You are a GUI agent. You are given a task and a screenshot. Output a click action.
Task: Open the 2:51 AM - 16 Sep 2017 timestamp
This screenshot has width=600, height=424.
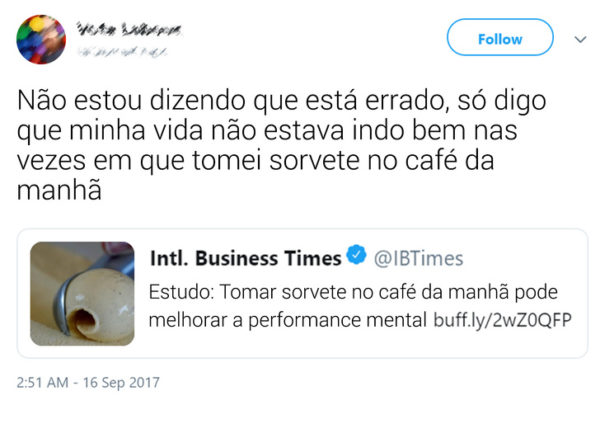pyautogui.click(x=88, y=383)
